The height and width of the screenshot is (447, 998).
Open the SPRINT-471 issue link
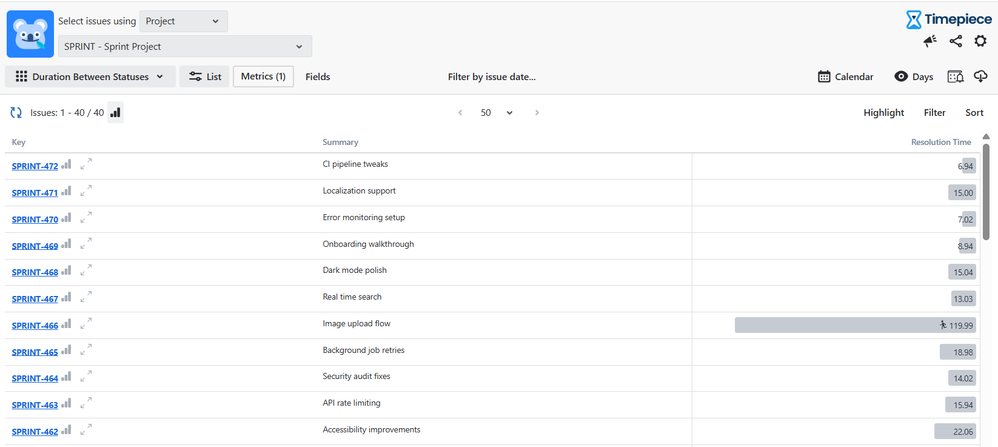34,193
